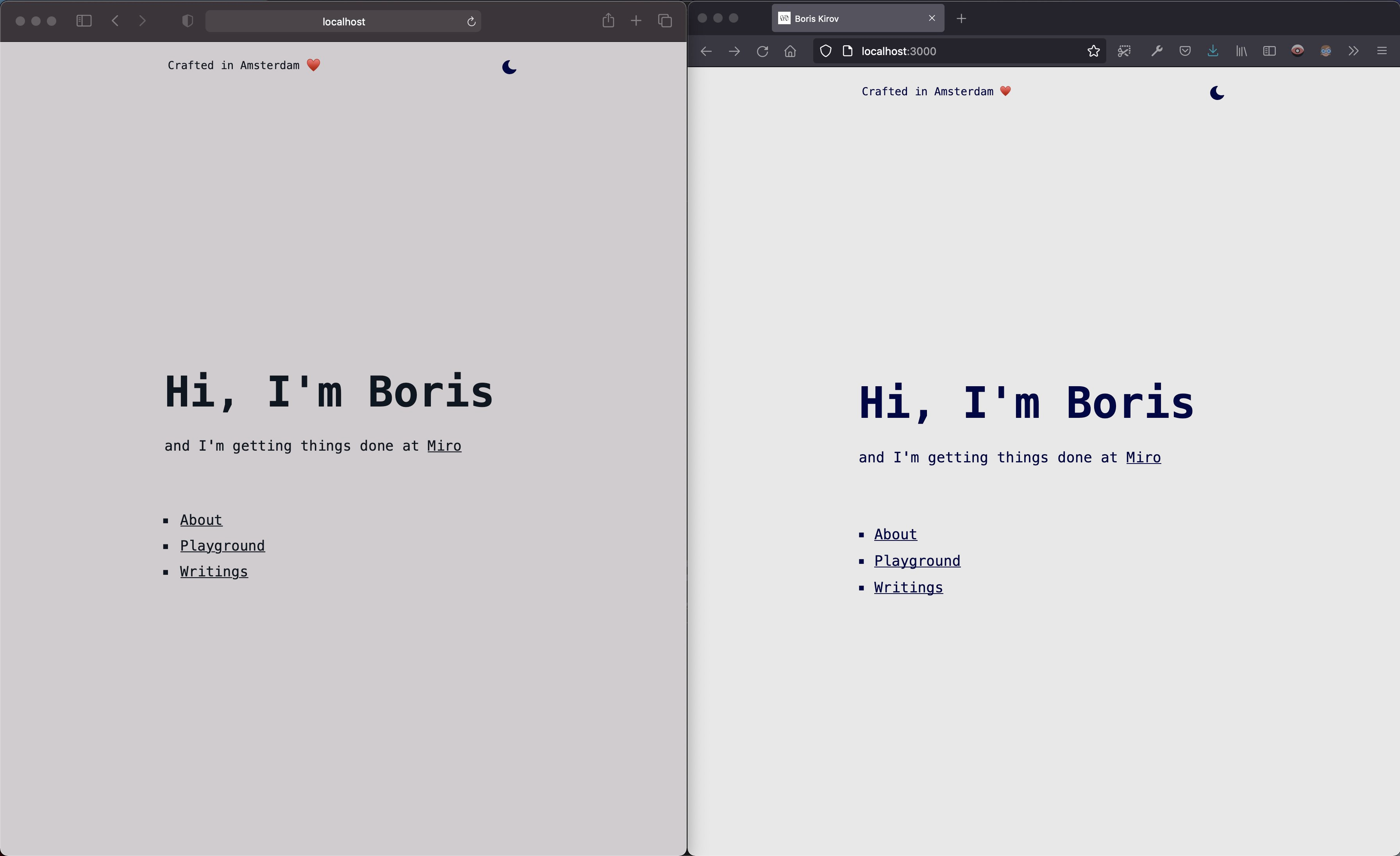Image resolution: width=1400 pixels, height=856 pixels.
Task: Open developer tools wrench icon
Action: [1156, 51]
